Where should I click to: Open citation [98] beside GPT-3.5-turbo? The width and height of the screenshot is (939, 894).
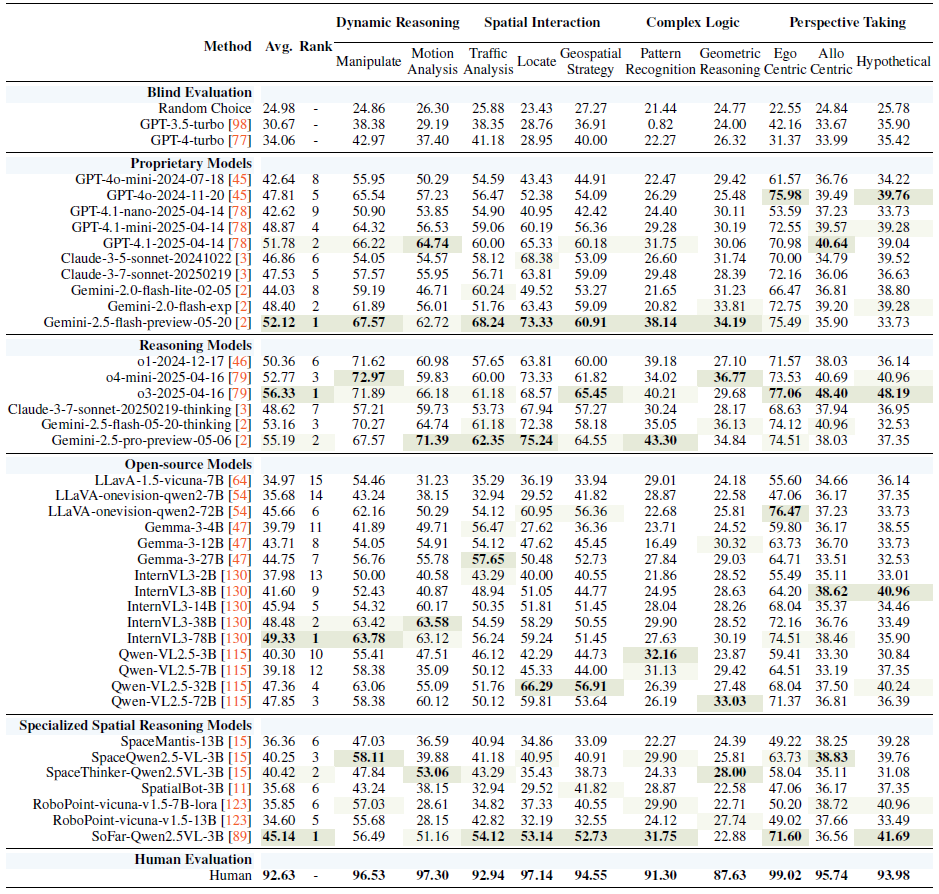240,125
